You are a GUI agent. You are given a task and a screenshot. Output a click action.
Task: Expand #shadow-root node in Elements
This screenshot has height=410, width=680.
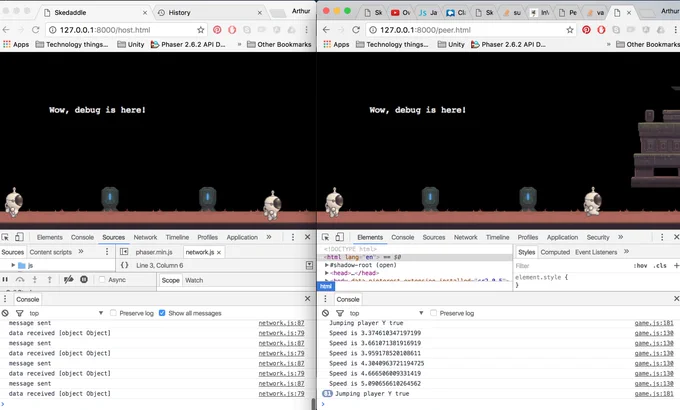[327, 265]
